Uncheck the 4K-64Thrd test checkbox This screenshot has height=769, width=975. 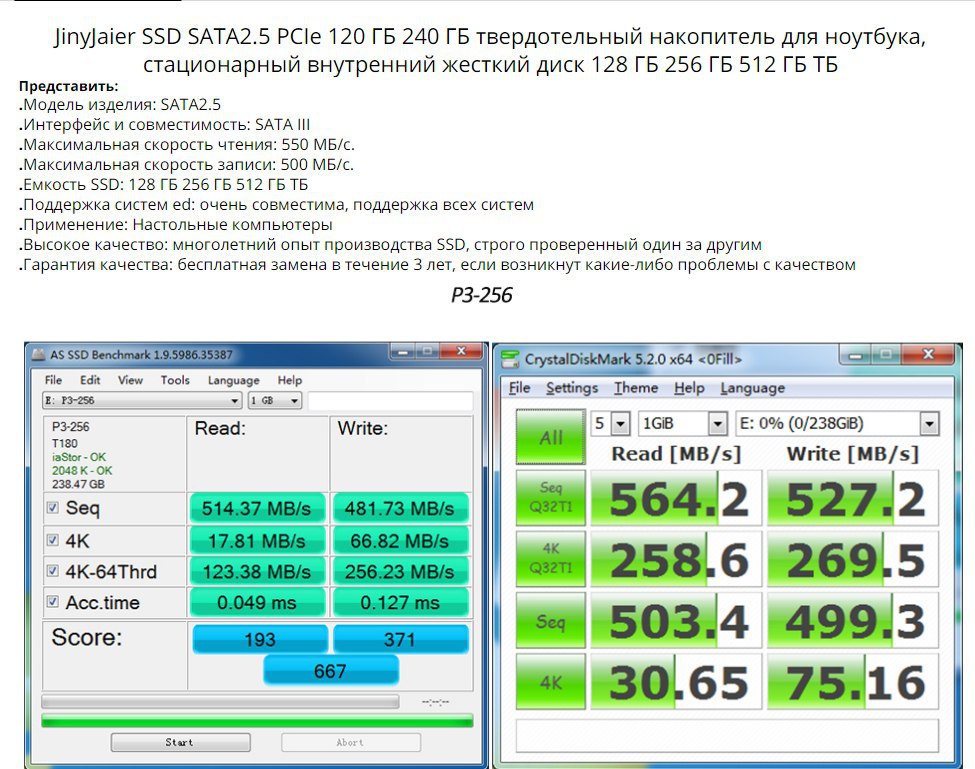pyautogui.click(x=53, y=571)
